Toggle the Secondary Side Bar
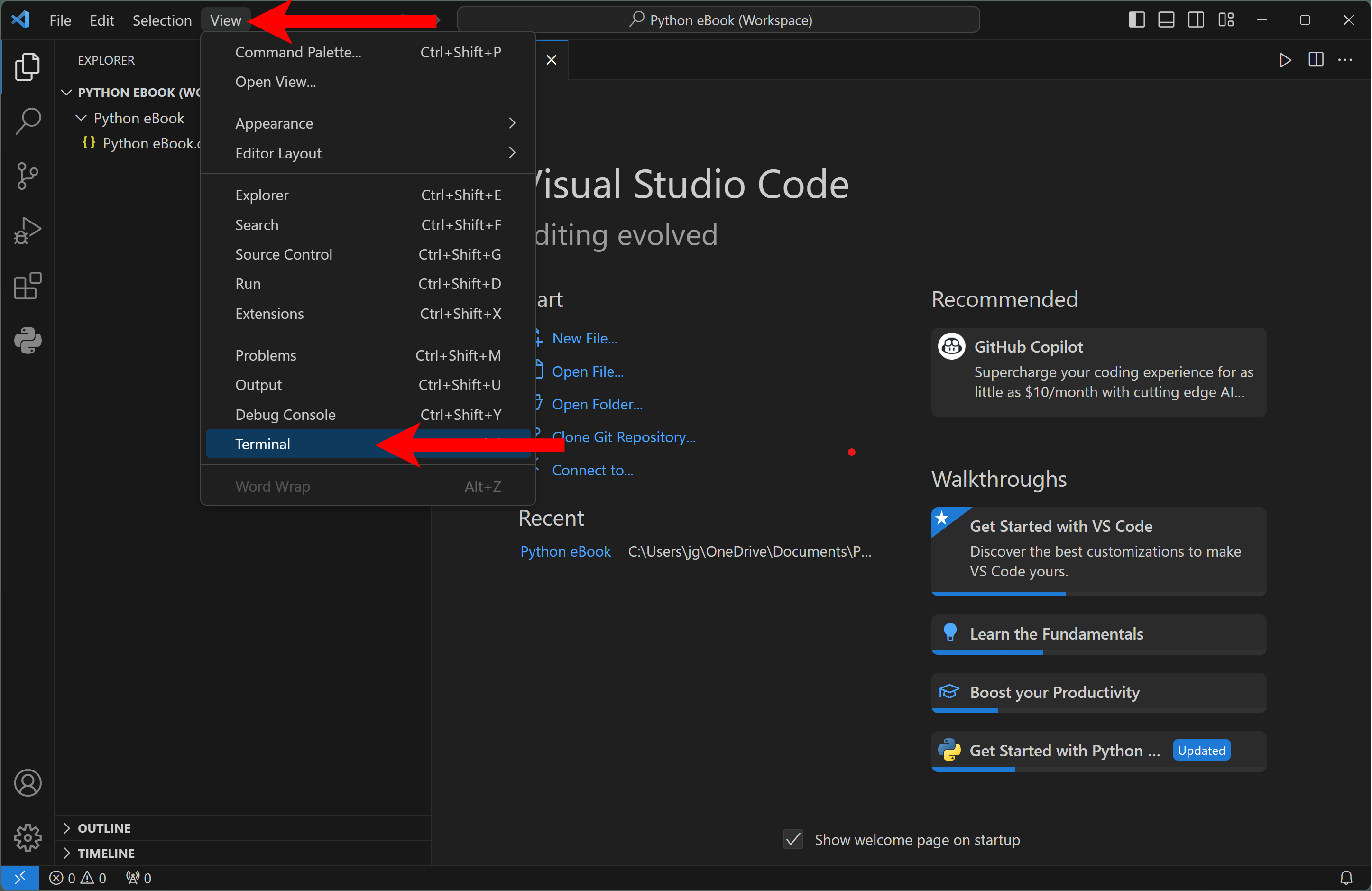 tap(1196, 19)
